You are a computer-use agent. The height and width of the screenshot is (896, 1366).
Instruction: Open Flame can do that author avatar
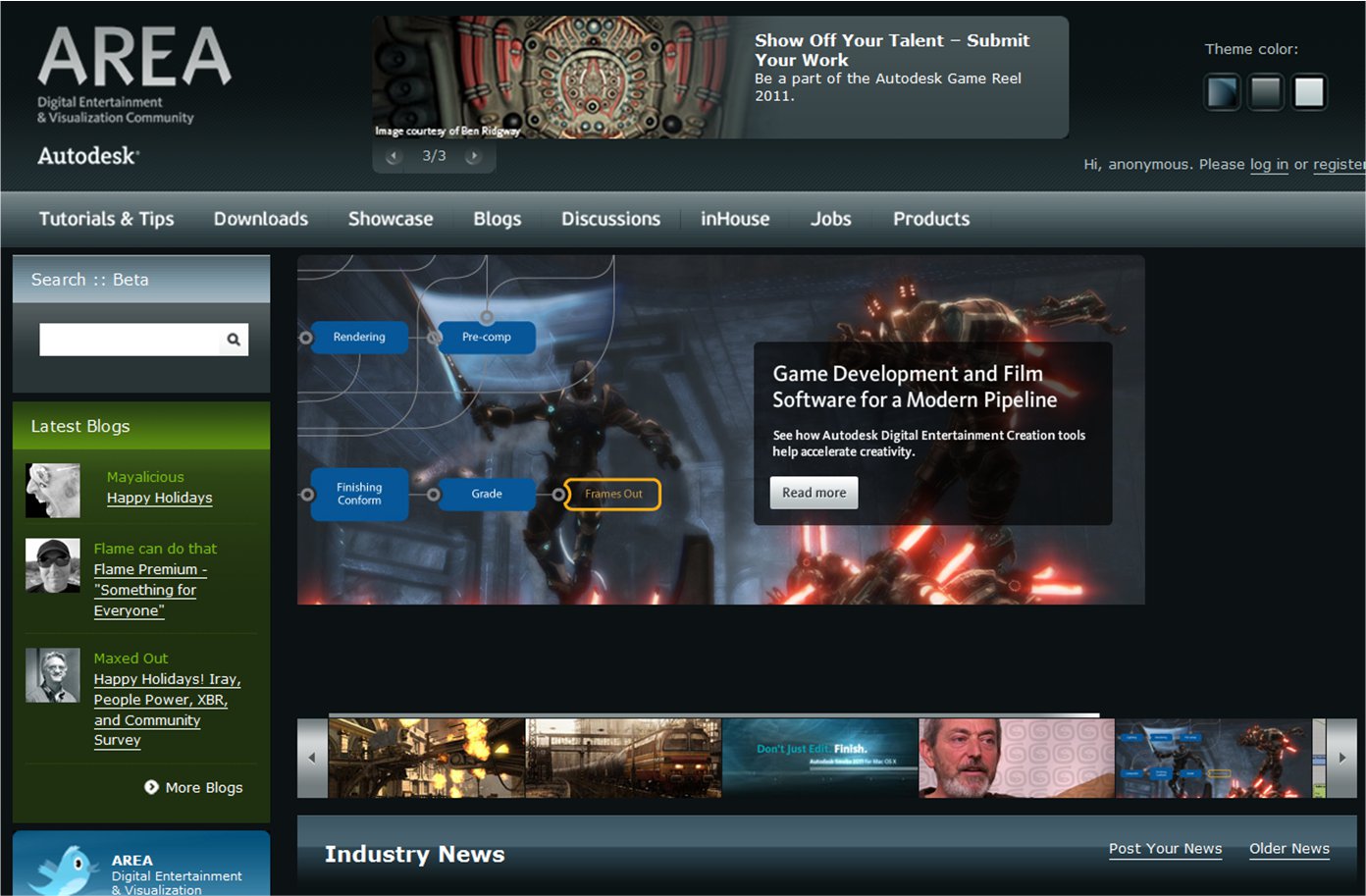53,565
